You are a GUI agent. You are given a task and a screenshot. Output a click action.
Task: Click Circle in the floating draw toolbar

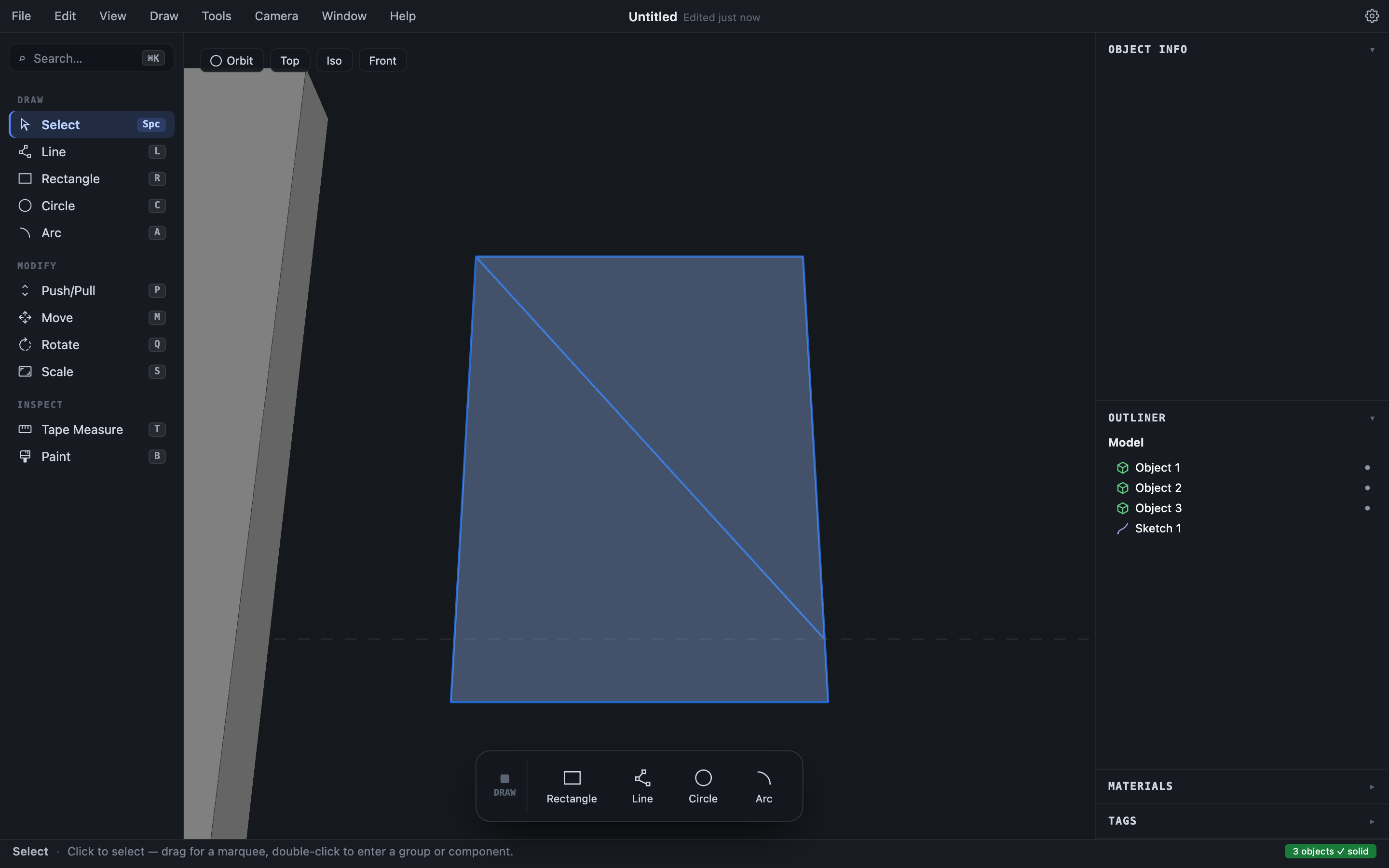pos(703,787)
